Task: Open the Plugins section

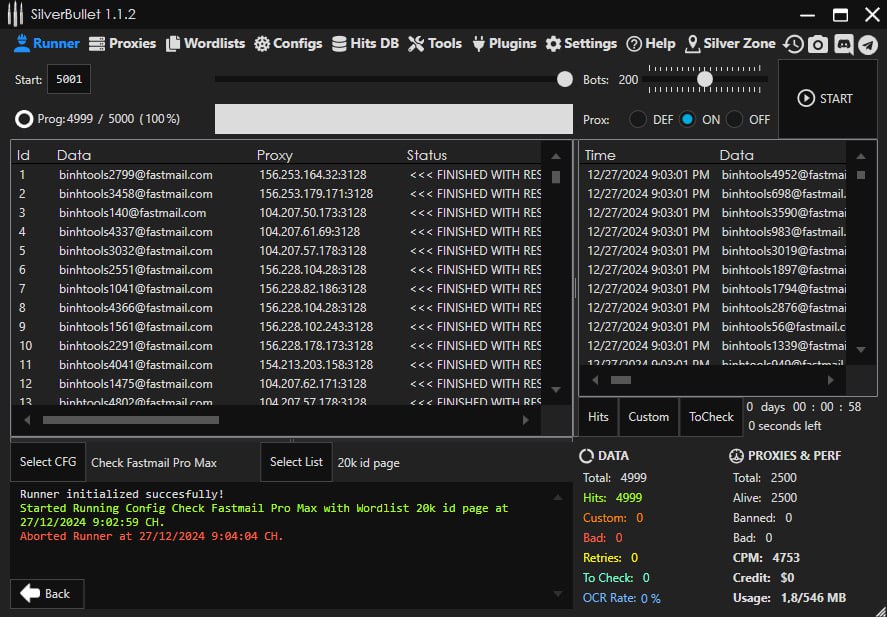Action: click(x=504, y=43)
